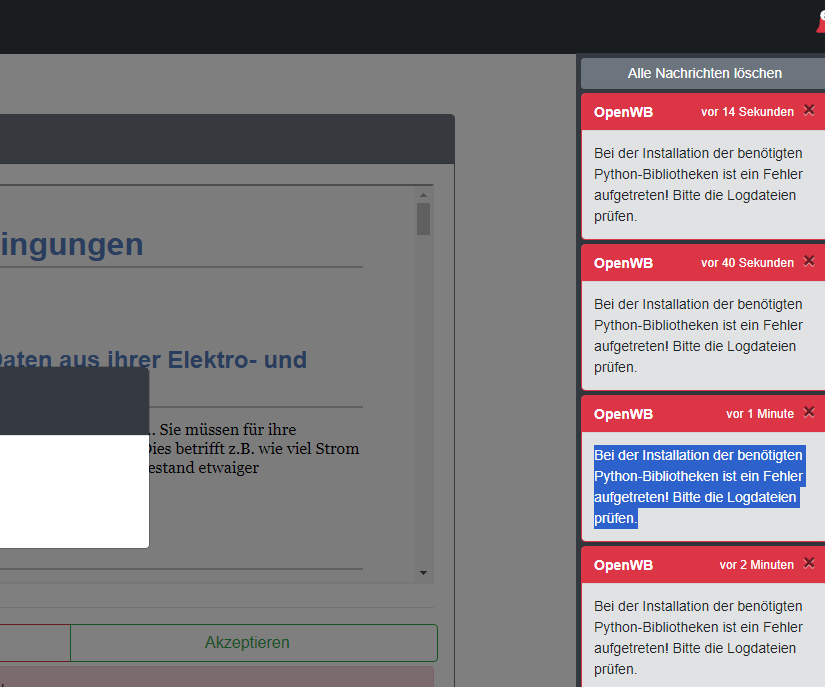The width and height of the screenshot is (825, 687).
Task: Click the OpenWB title of the 40 Sekunden notification
Action: coord(623,263)
